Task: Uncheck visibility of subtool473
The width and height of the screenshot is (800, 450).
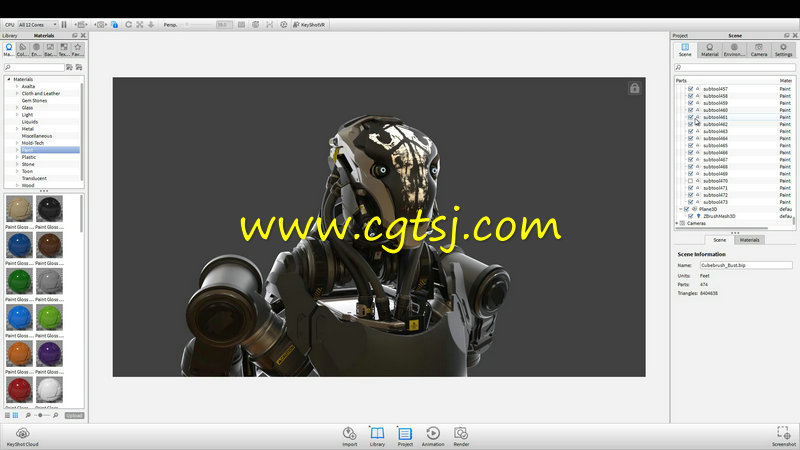Action: pos(690,202)
